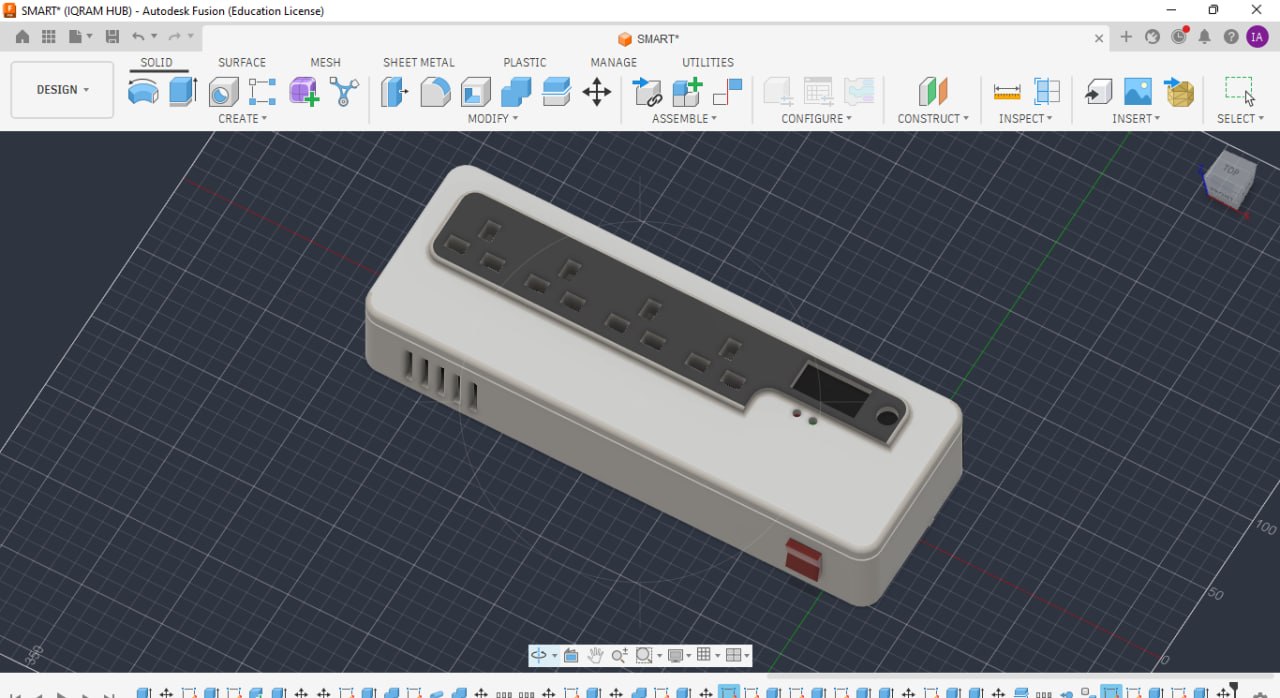Select the Section Analysis inspect tool

point(1047,92)
